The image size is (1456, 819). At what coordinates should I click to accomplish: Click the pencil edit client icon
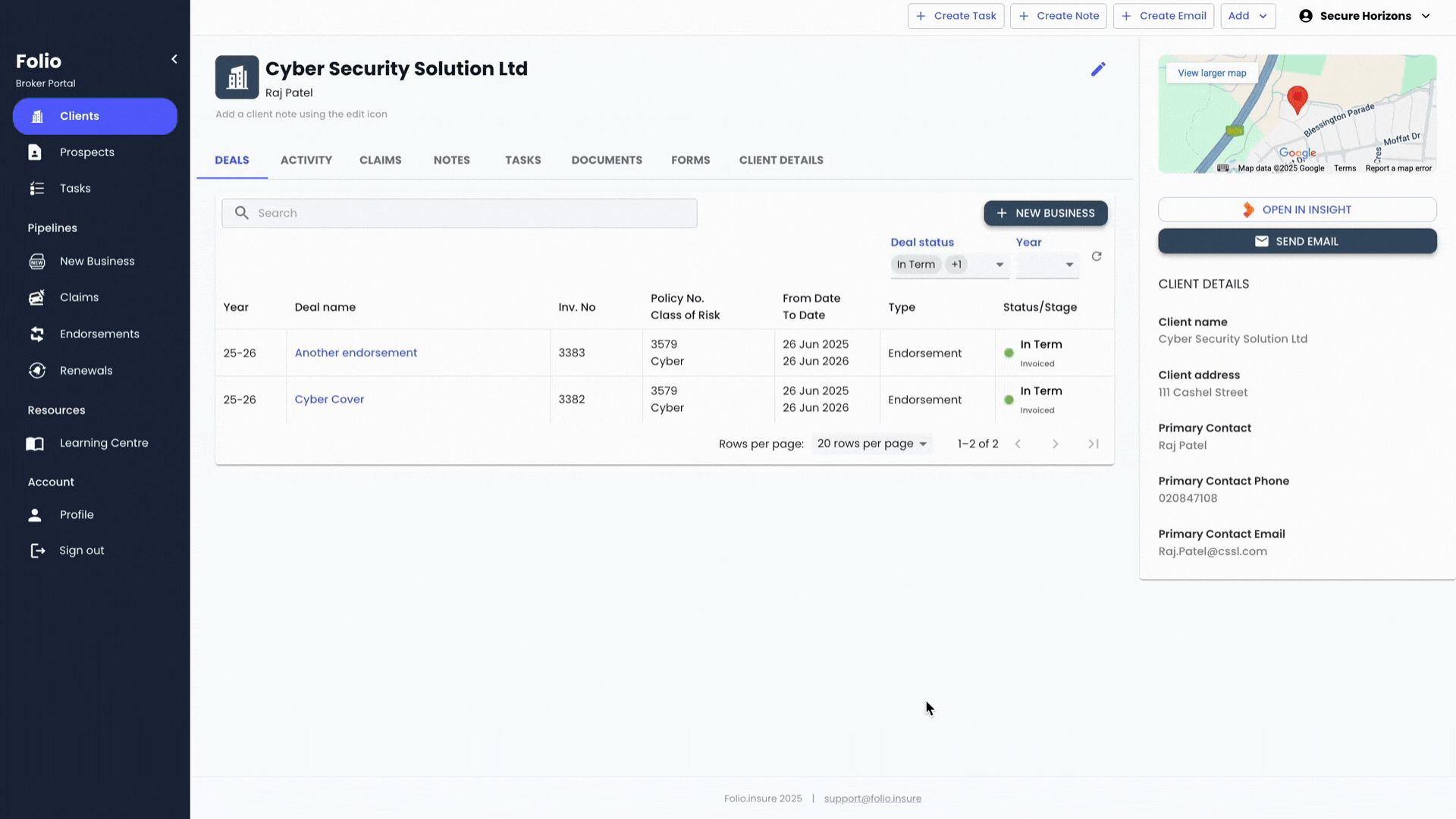point(1098,69)
